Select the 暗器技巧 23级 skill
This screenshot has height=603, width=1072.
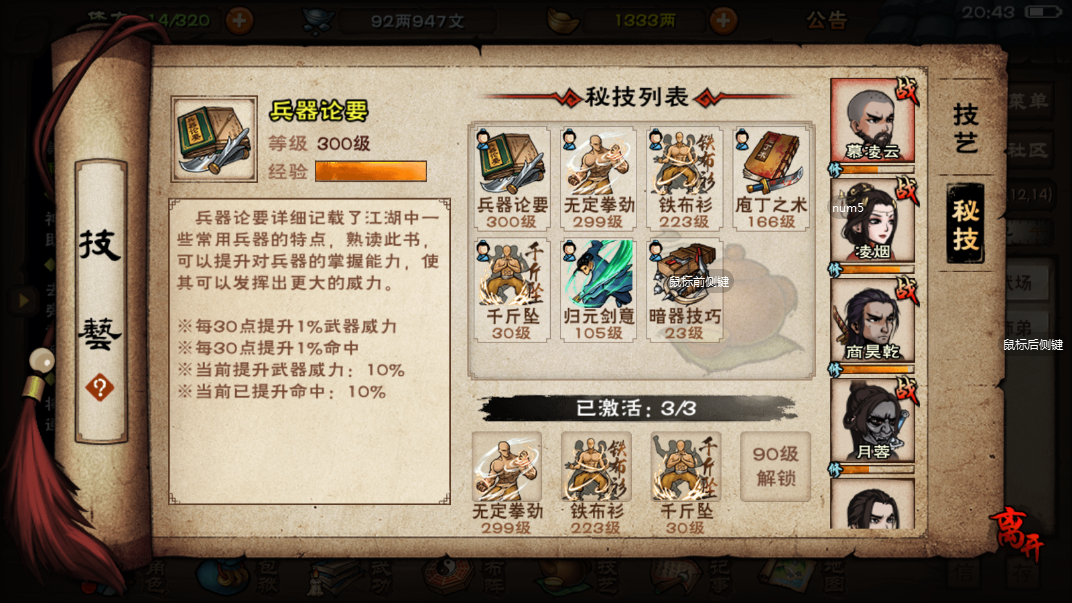click(685, 290)
